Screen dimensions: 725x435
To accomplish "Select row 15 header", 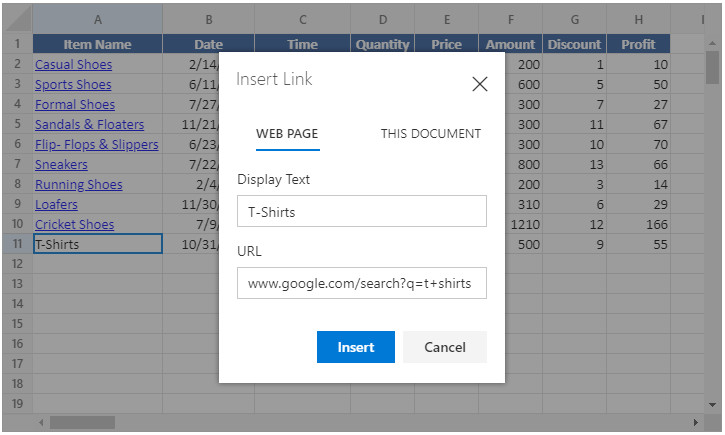I will click(x=16, y=324).
